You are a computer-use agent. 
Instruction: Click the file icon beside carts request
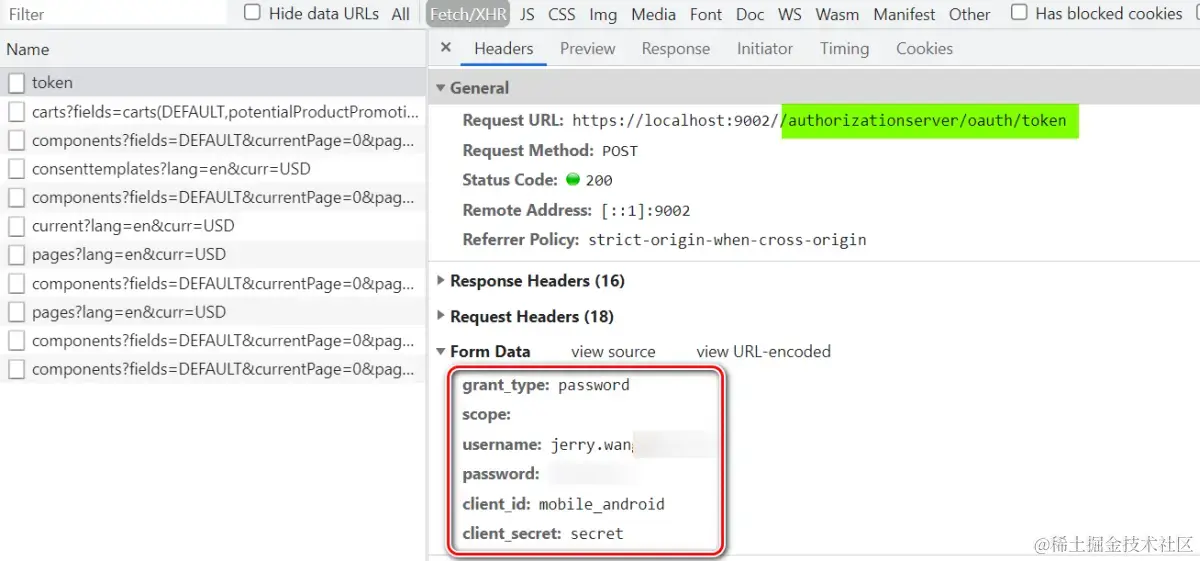tap(16, 112)
